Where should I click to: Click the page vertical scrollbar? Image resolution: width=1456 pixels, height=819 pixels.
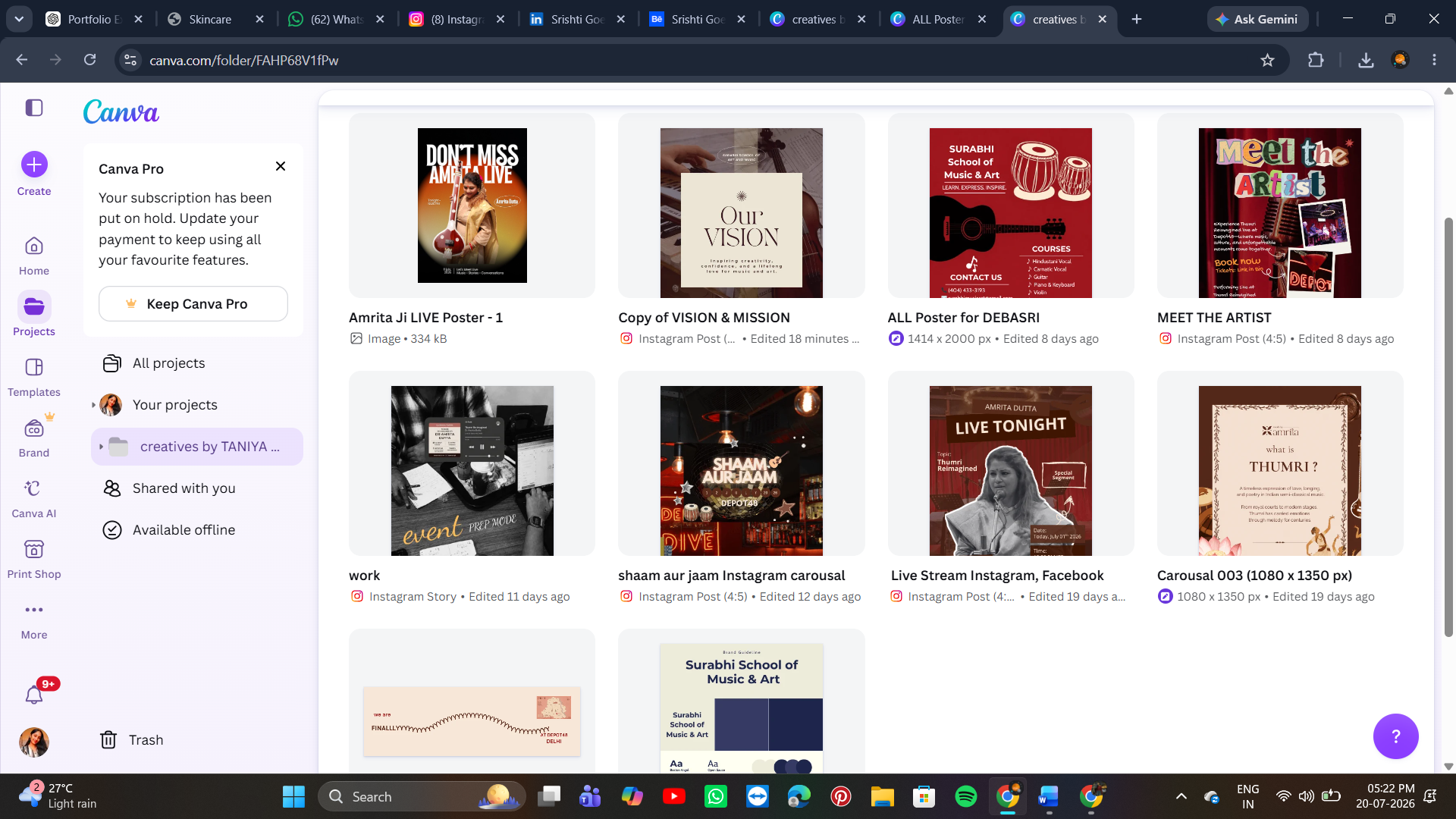pyautogui.click(x=1448, y=427)
